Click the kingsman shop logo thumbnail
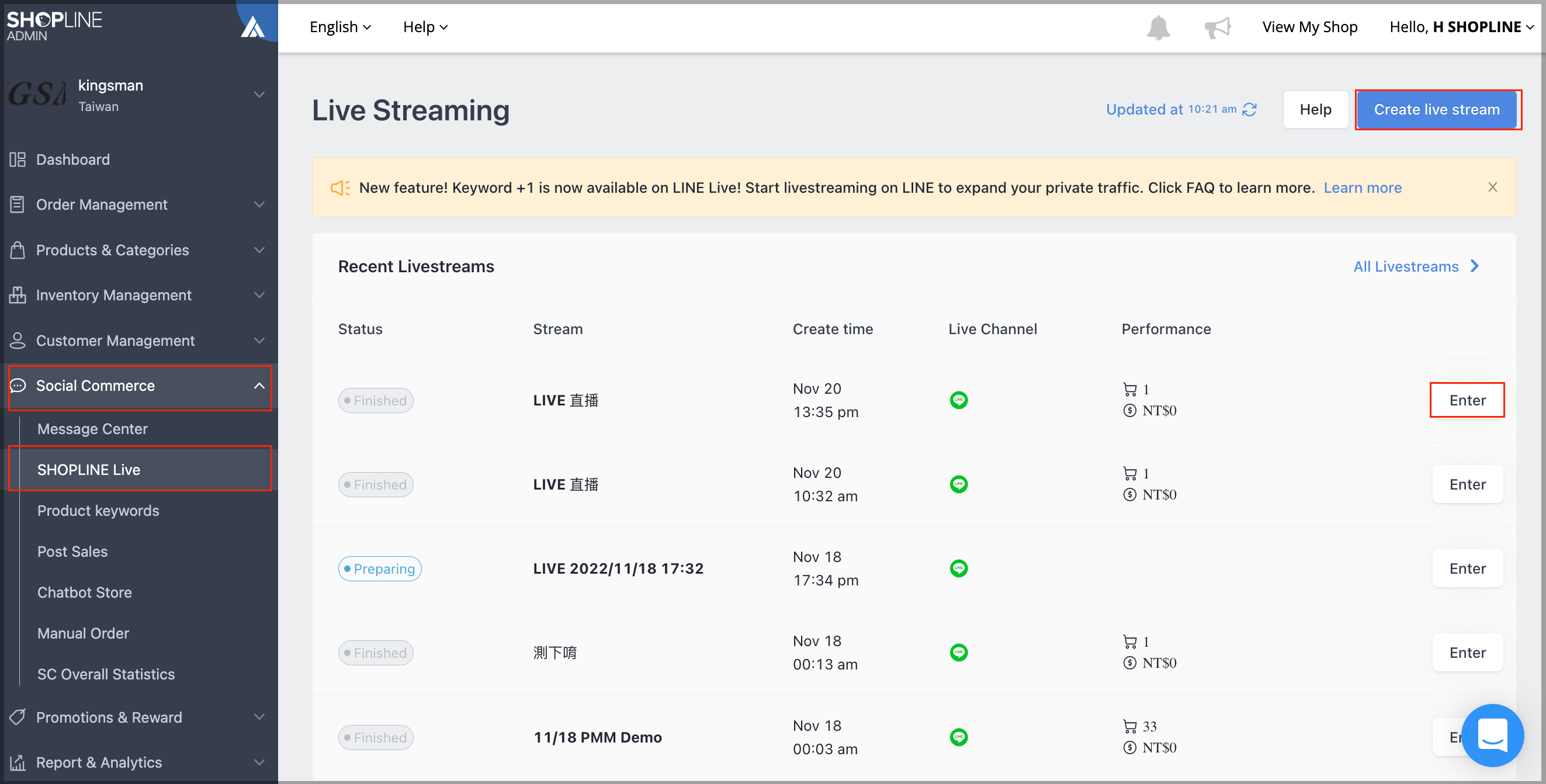 coord(37,95)
